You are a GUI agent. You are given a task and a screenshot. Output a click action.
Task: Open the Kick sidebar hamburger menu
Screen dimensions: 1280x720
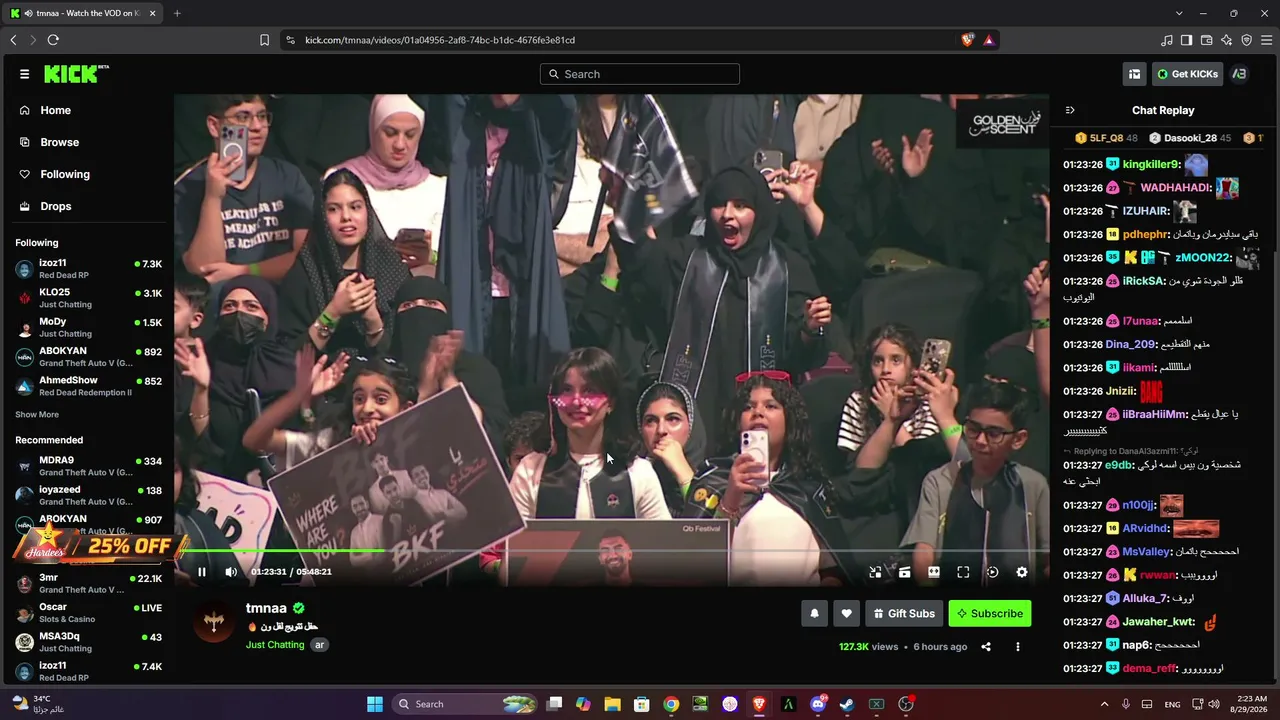tap(24, 74)
